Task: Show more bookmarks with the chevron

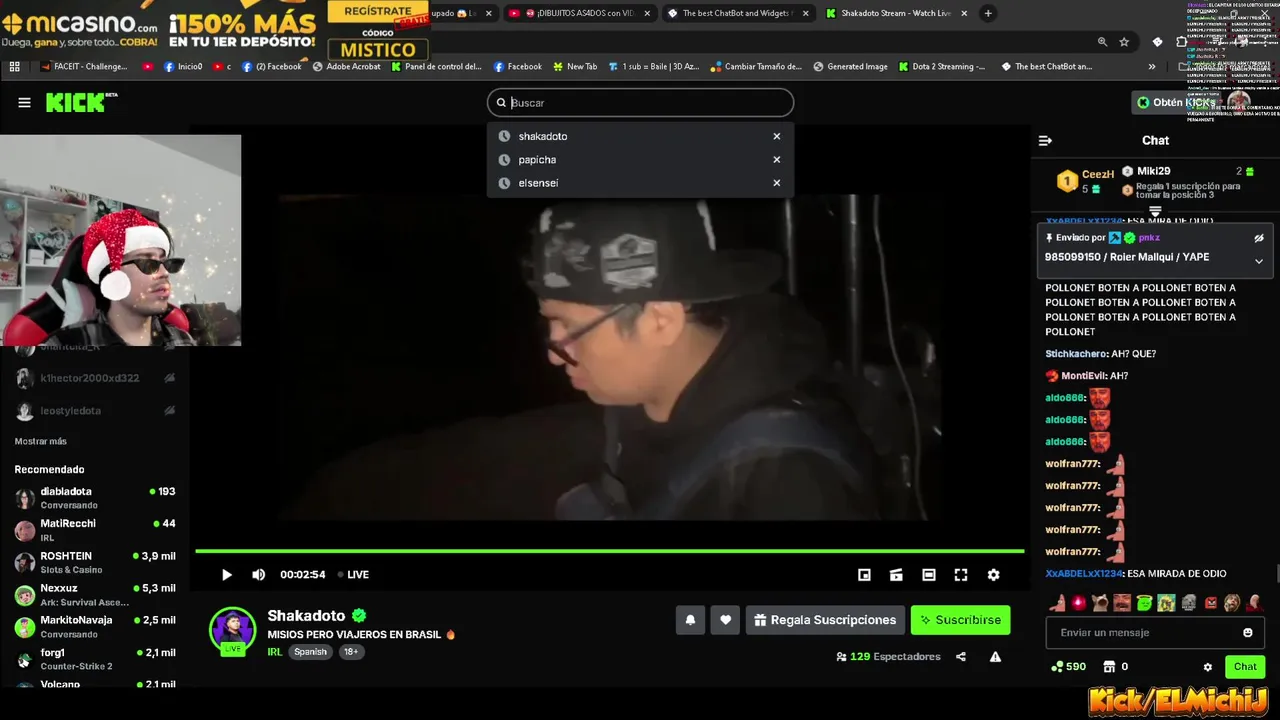Action: click(1152, 67)
